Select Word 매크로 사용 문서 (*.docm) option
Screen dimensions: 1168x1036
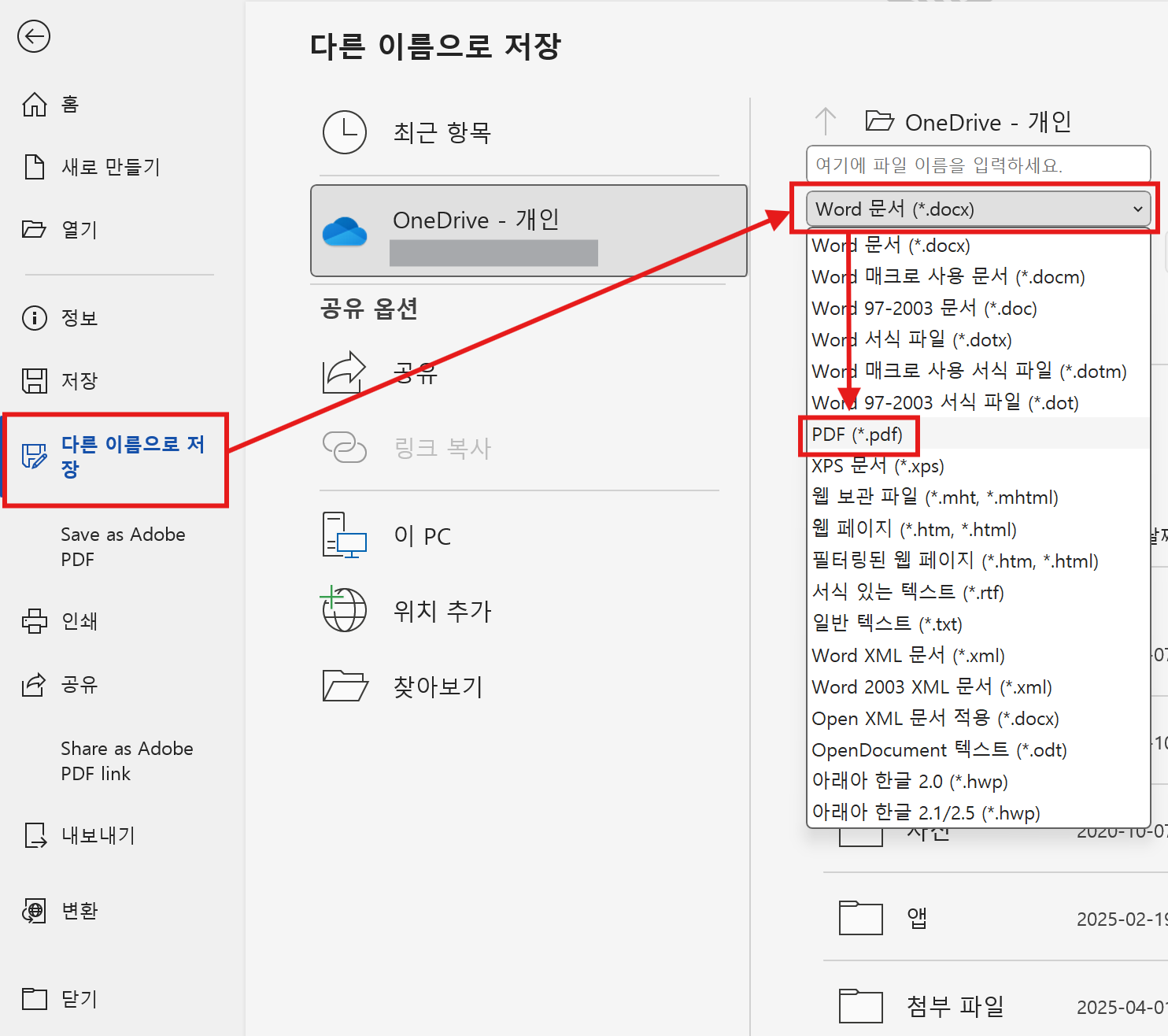(978, 276)
